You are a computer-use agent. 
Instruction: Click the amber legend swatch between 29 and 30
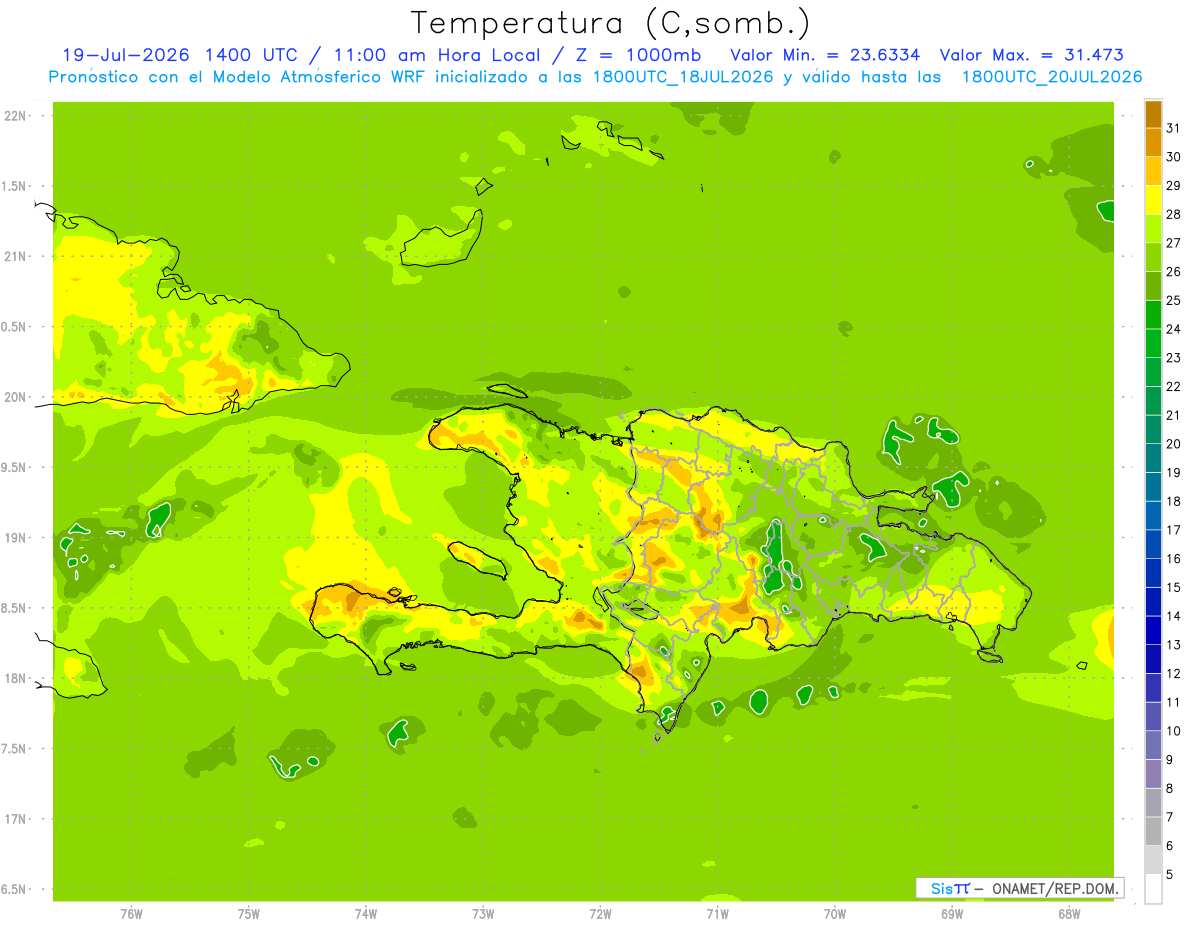[1153, 171]
